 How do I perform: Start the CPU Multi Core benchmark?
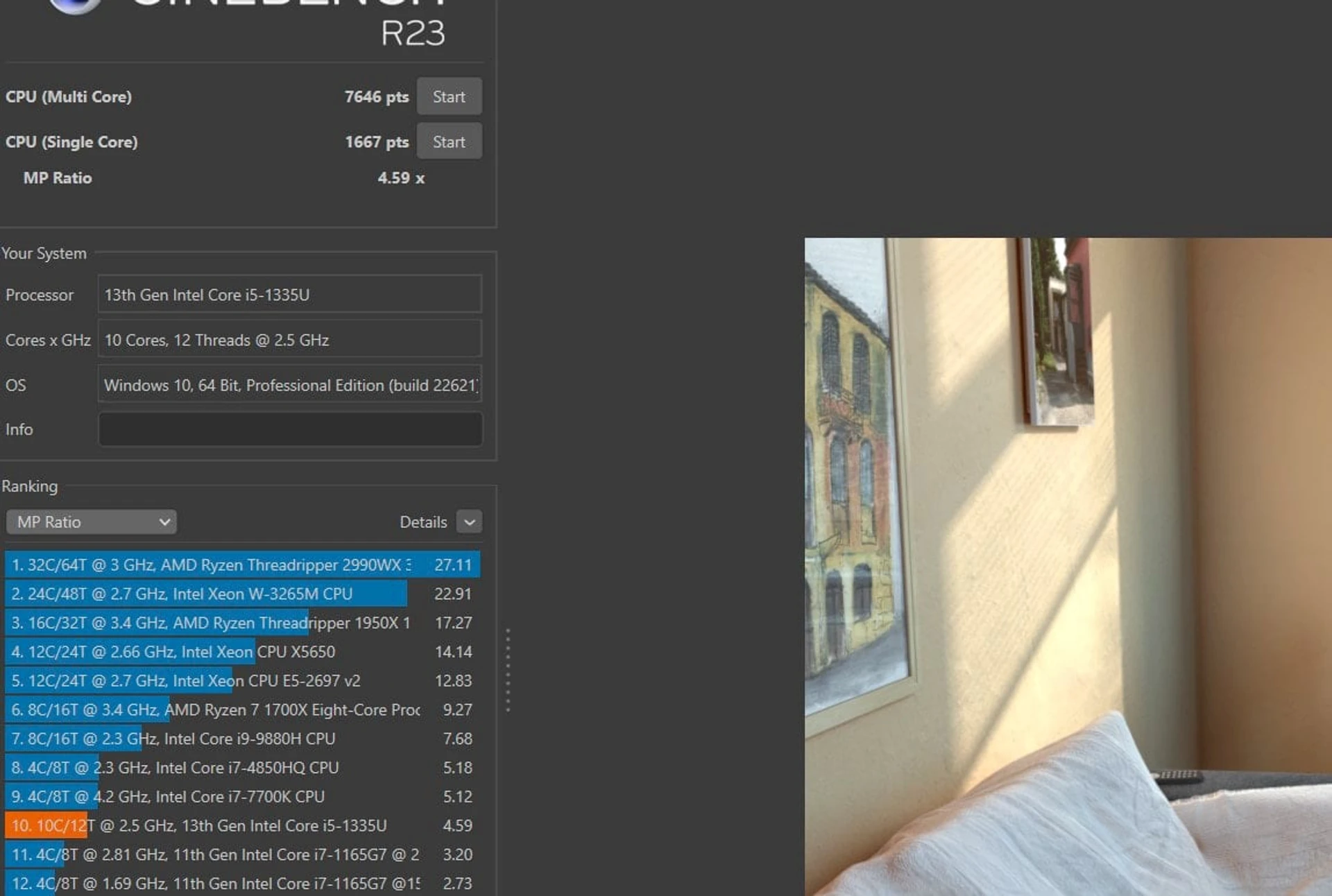[x=449, y=96]
